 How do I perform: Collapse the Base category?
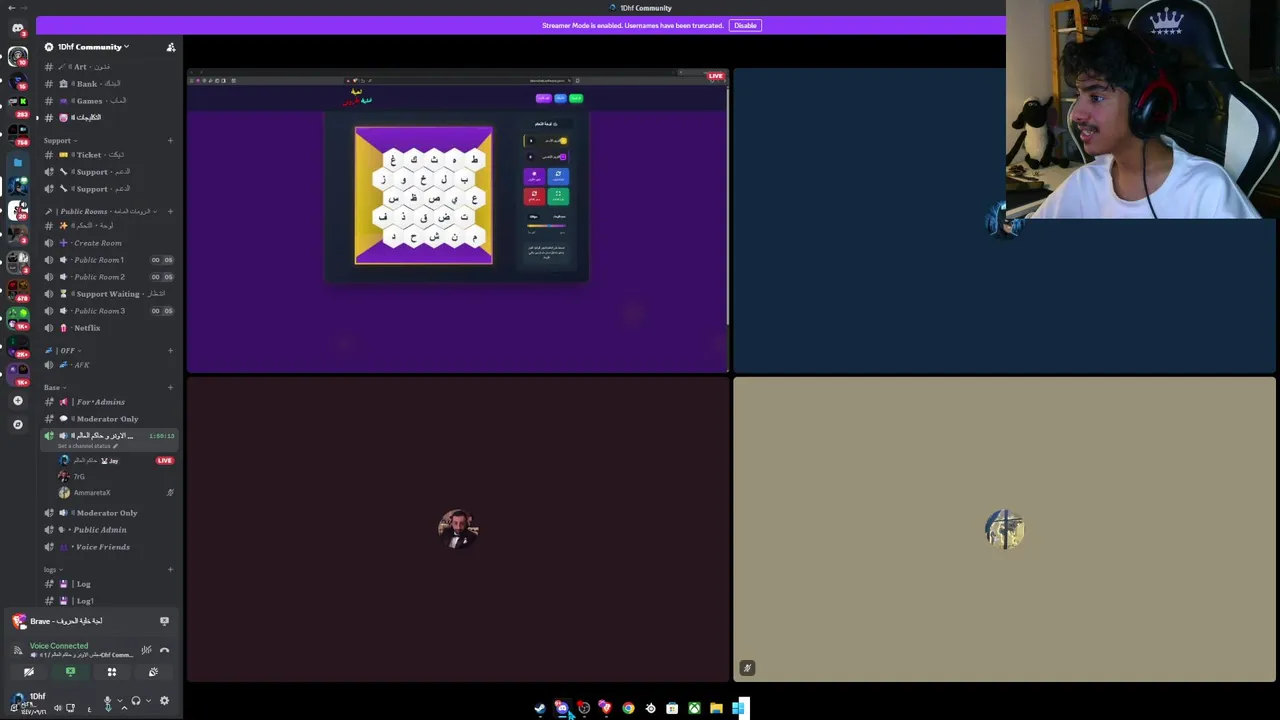tap(54, 387)
